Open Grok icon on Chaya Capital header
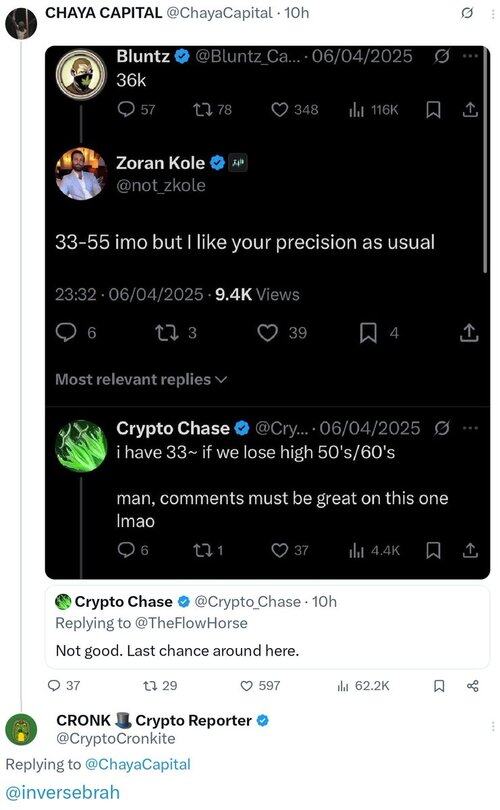Image resolution: width=500 pixels, height=810 pixels. 466,13
